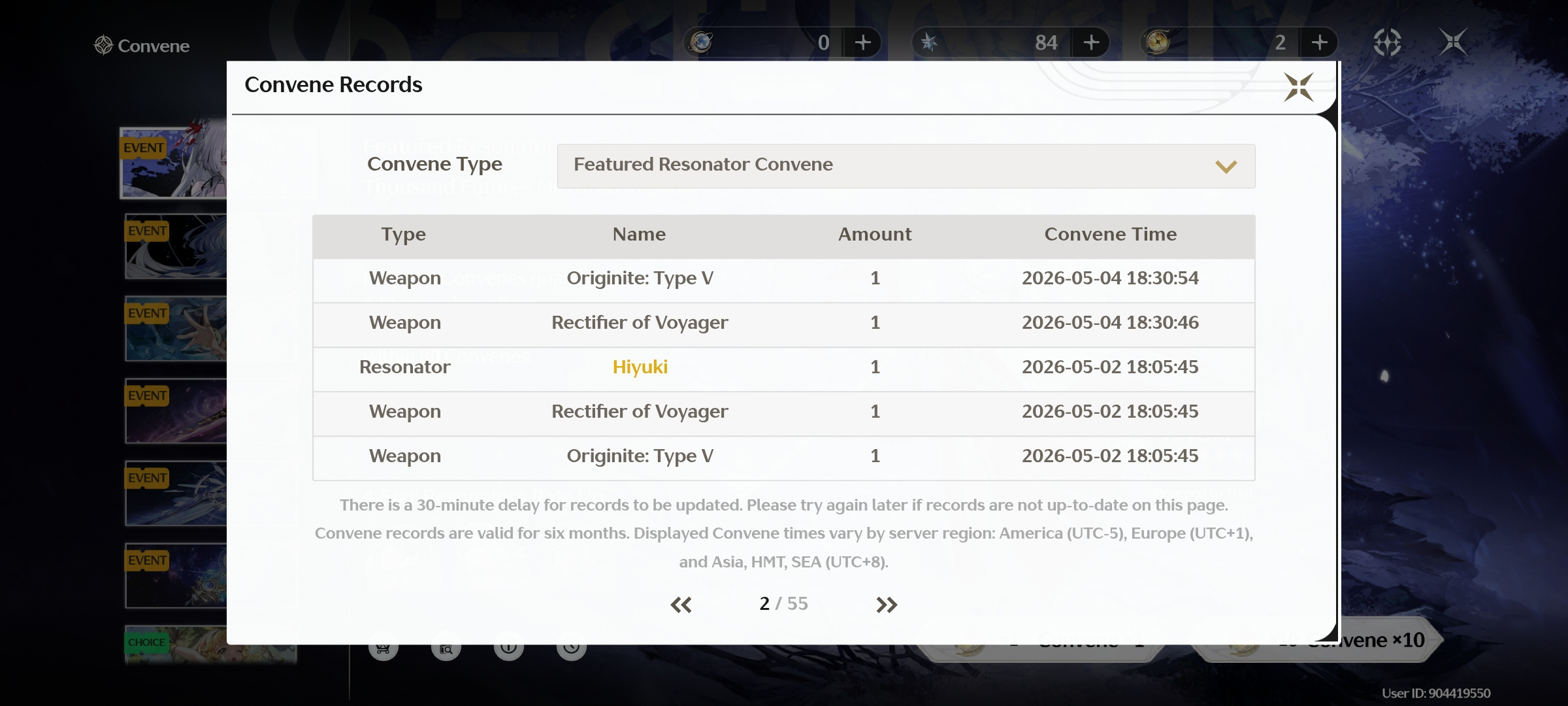
Task: Choose the third EVENT banner tab
Action: pos(176,329)
